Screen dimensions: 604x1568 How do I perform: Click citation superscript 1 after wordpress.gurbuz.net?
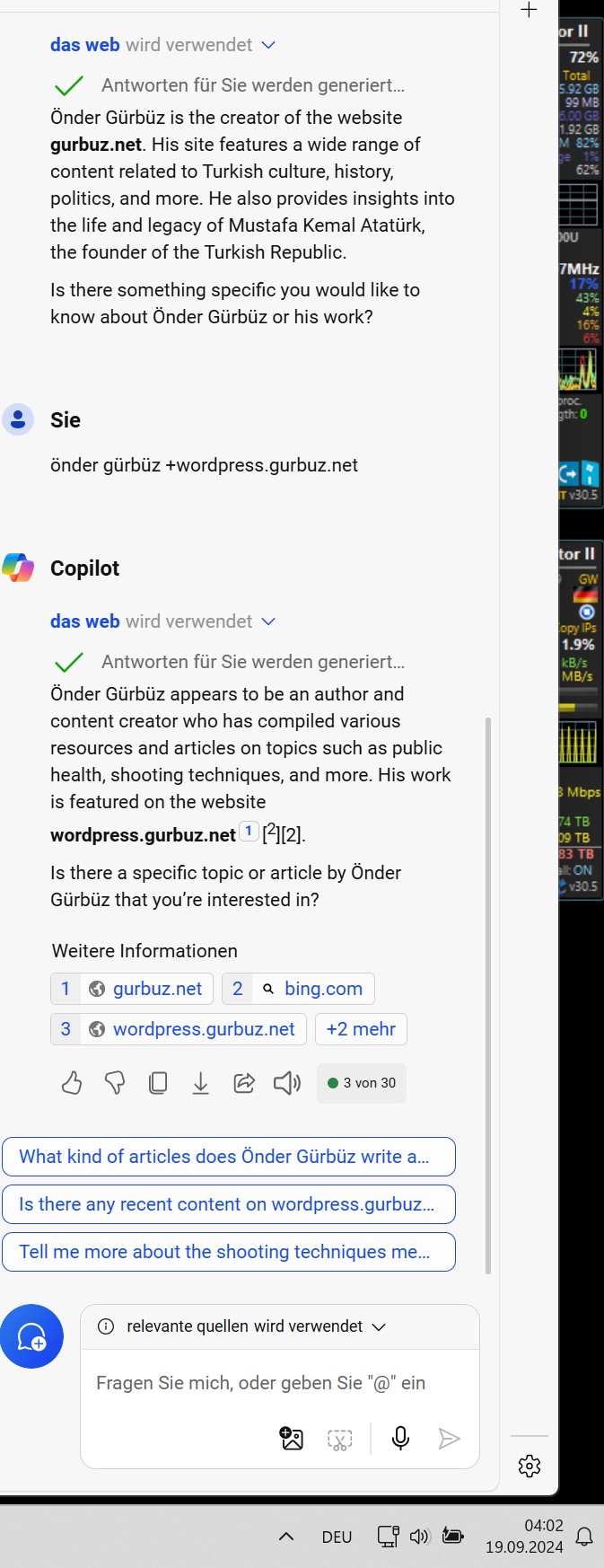pyautogui.click(x=249, y=832)
